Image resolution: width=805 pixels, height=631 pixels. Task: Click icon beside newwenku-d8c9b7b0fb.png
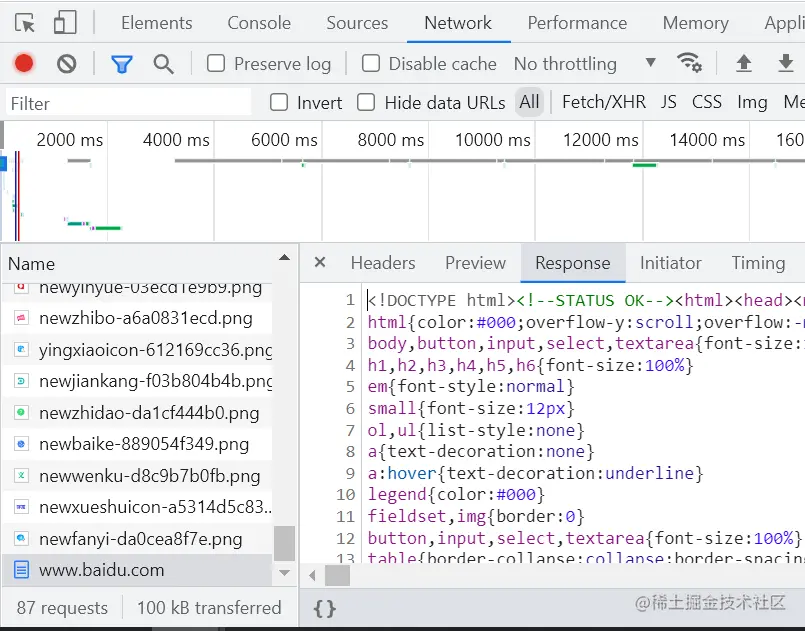tap(21, 475)
